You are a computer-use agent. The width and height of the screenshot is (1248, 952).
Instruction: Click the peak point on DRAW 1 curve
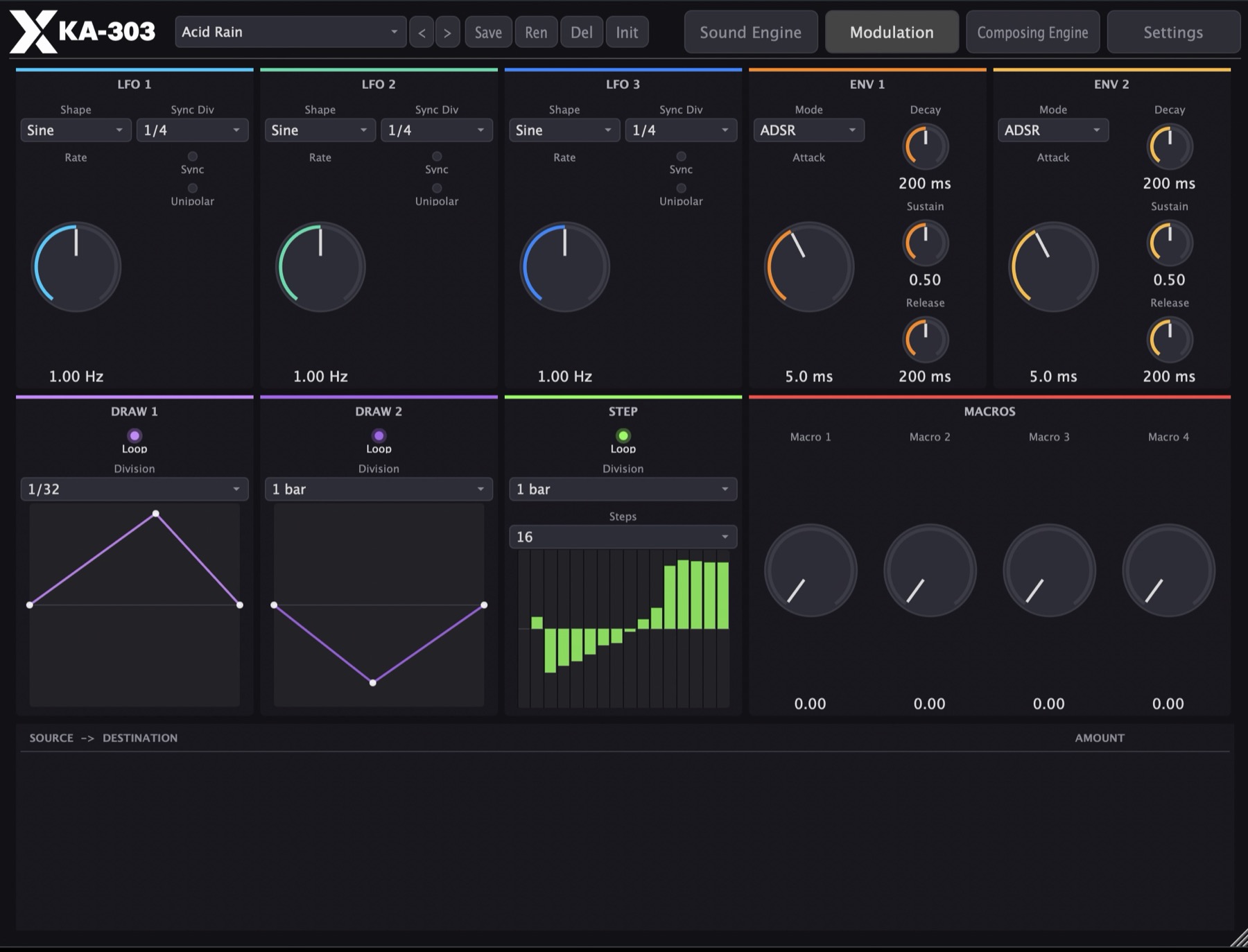pos(156,514)
